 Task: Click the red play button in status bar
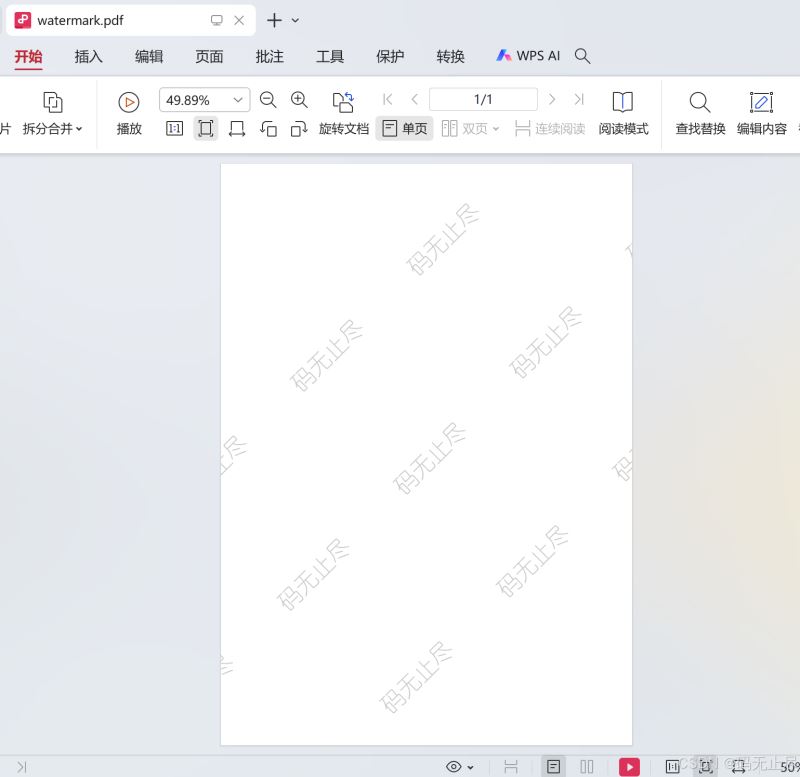tap(629, 767)
